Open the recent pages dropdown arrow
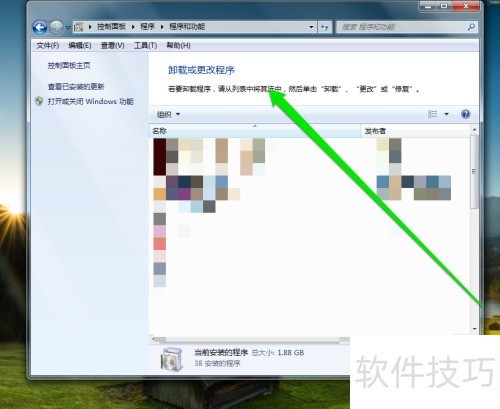 point(68,28)
